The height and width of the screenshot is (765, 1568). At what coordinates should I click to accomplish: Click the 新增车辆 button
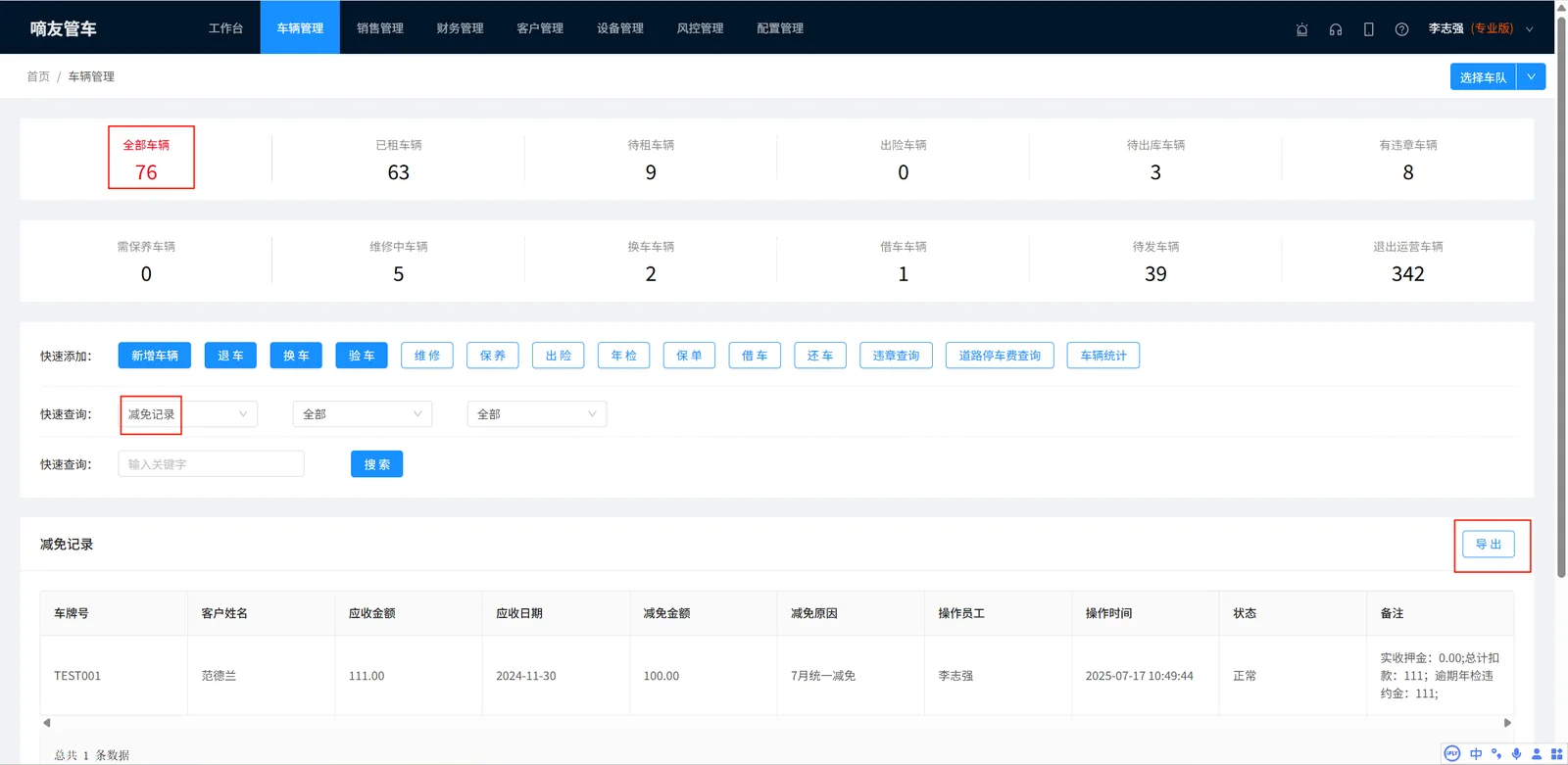point(155,356)
